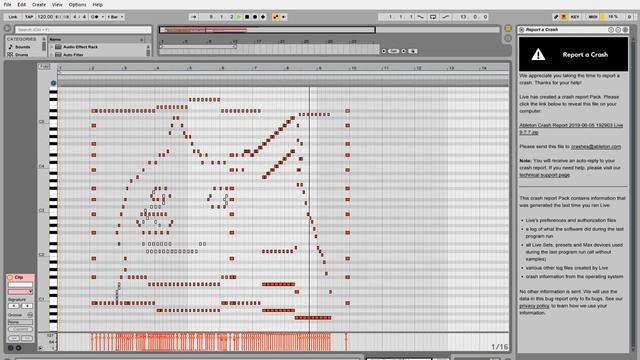Switch to Arrangement View with yellow selector

tap(508, 28)
